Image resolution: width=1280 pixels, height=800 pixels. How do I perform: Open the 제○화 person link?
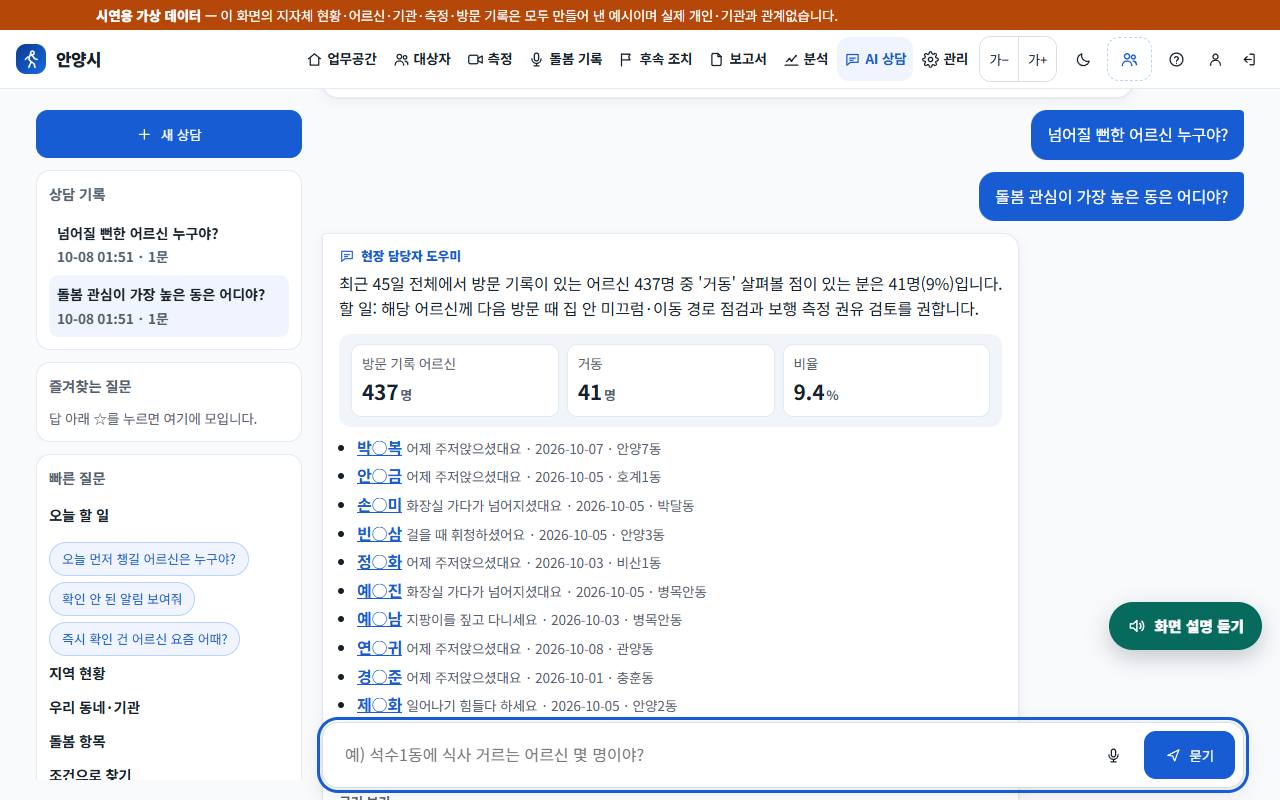[x=379, y=705]
